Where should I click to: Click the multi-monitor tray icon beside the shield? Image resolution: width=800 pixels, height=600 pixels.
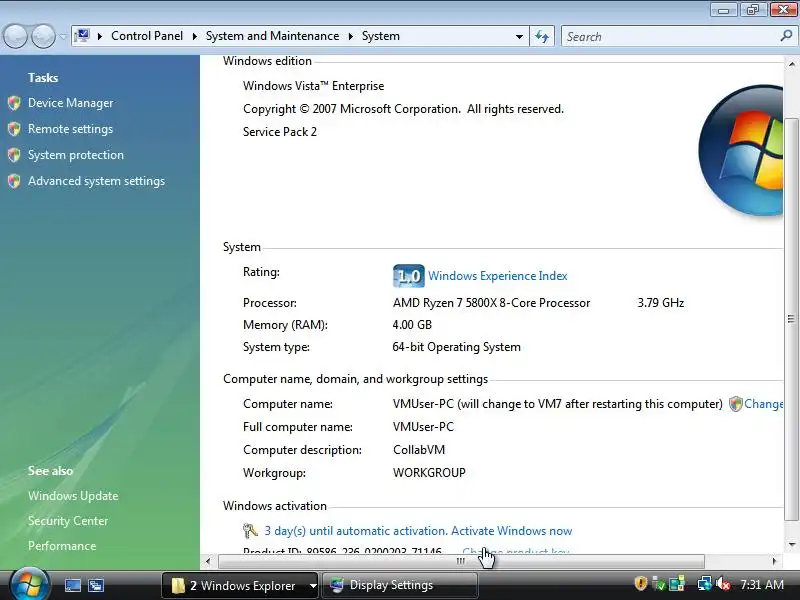[677, 583]
